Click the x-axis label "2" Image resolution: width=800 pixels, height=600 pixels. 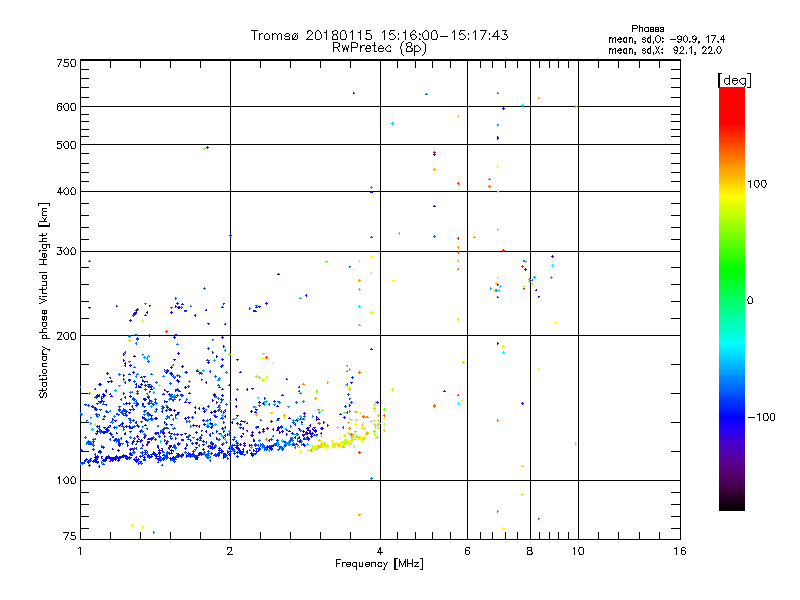(x=230, y=551)
